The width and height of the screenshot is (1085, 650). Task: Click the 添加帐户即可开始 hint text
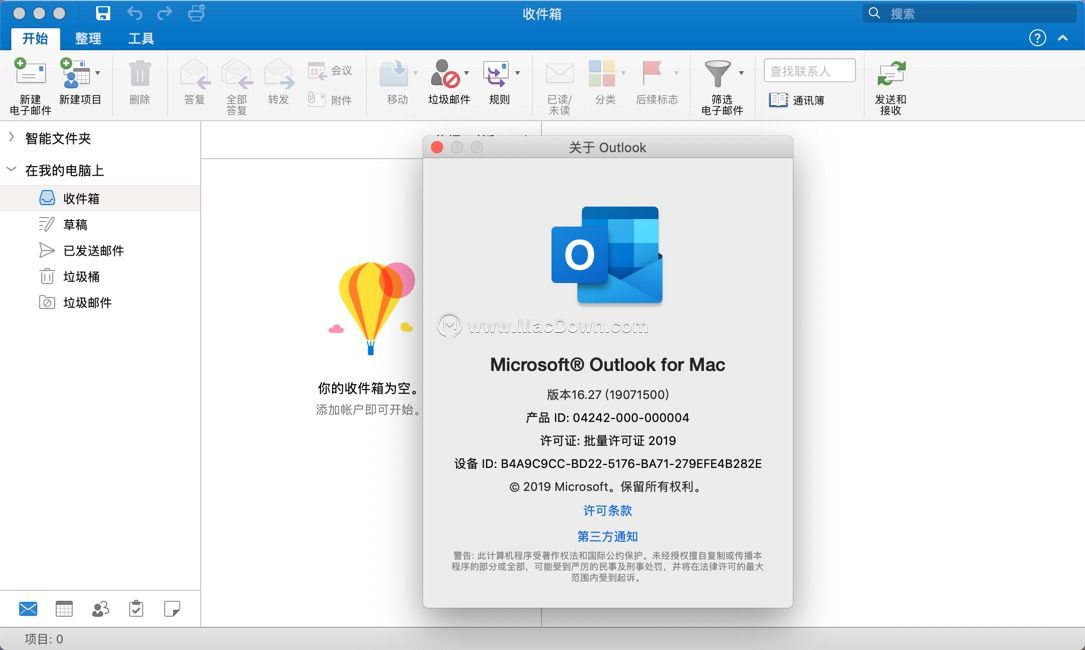tap(368, 410)
